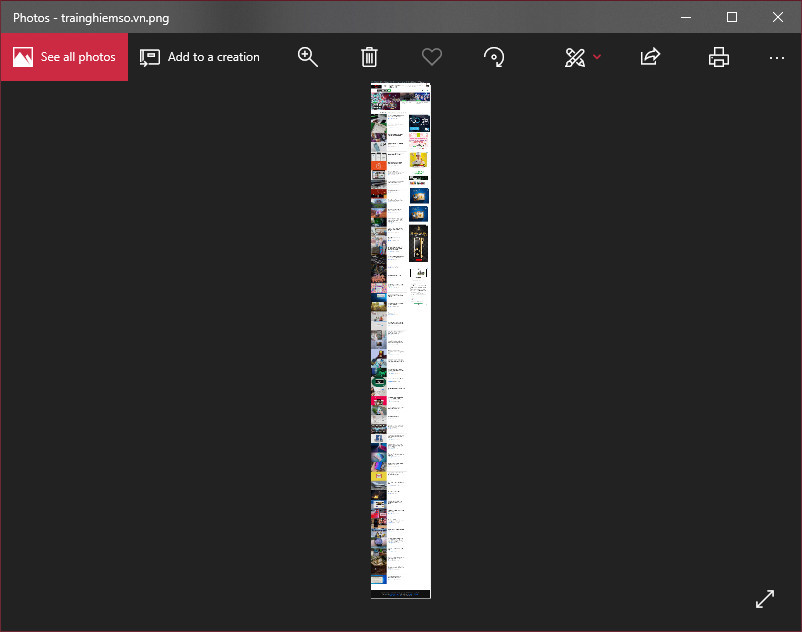The height and width of the screenshot is (632, 802).
Task: Delete the photo with the trash icon
Action: click(369, 57)
